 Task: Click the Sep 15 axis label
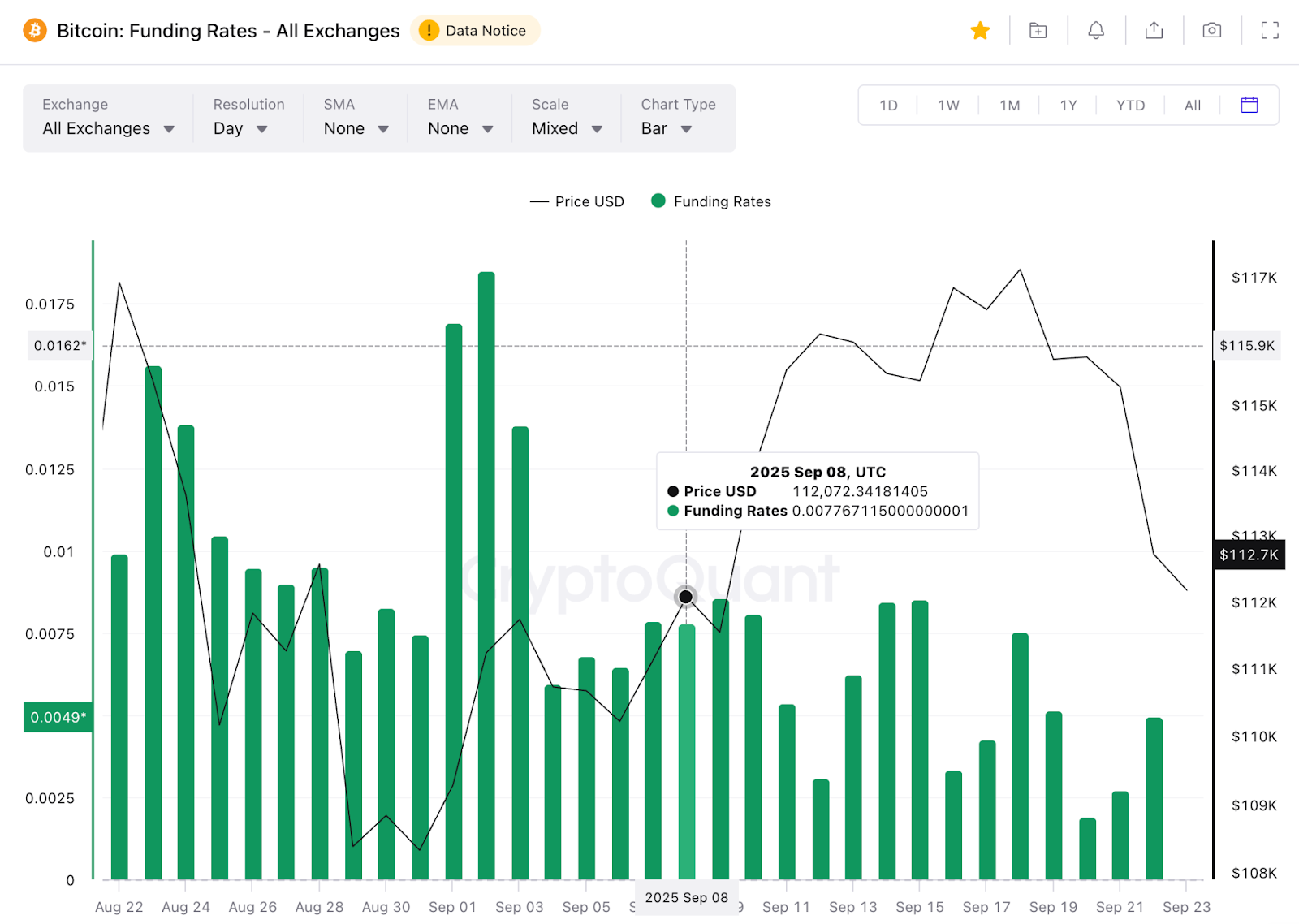pos(920,907)
